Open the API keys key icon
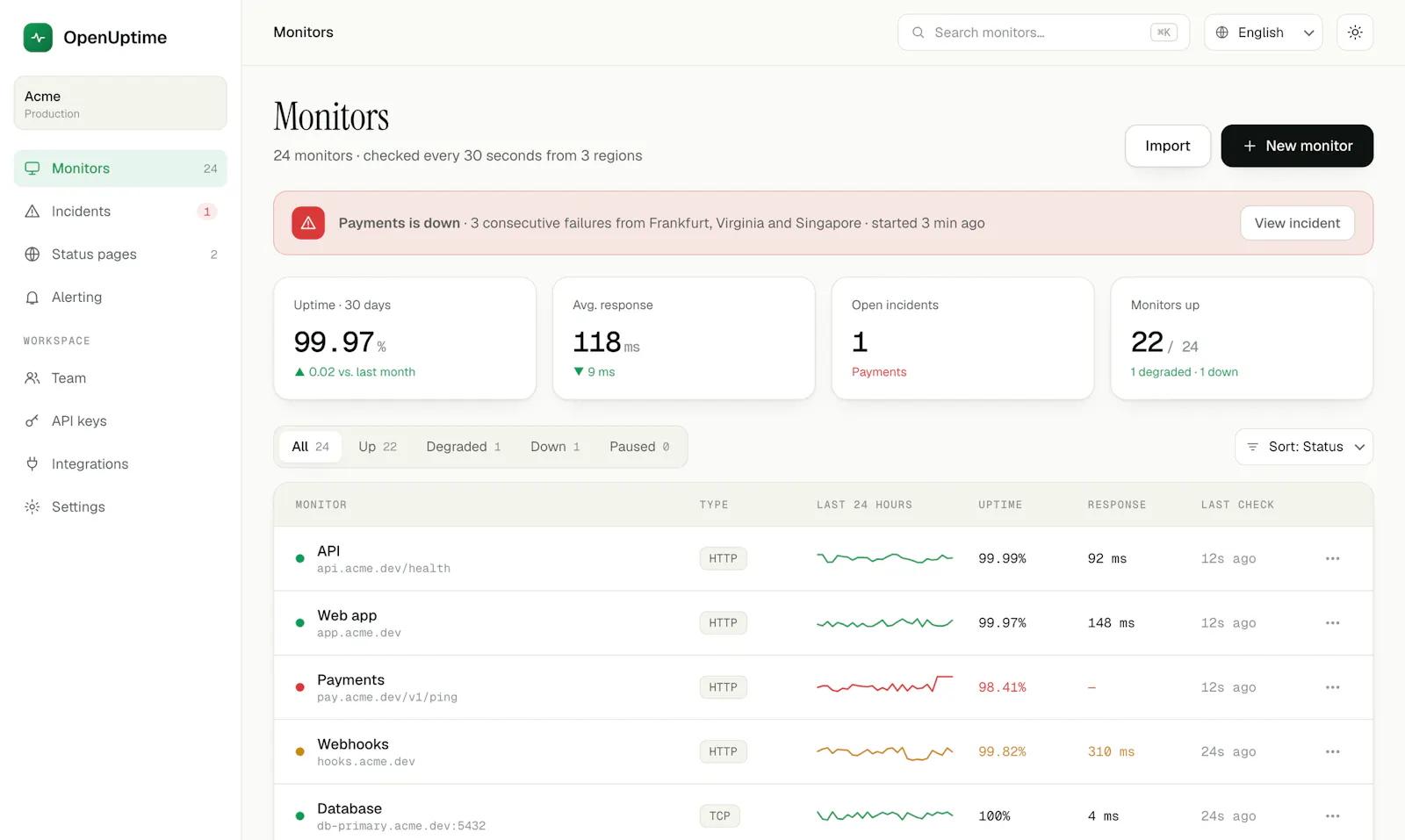This screenshot has height=840, width=1405. point(32,421)
